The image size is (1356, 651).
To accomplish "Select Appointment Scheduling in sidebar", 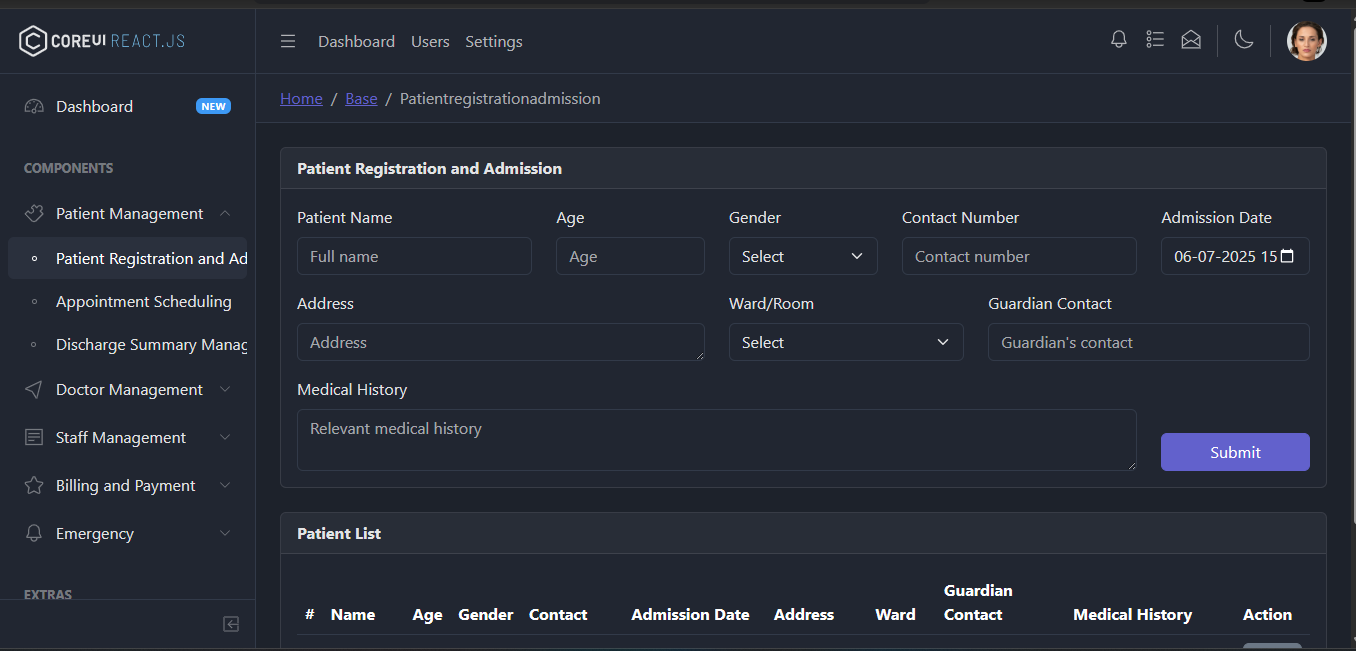I will pyautogui.click(x=143, y=302).
